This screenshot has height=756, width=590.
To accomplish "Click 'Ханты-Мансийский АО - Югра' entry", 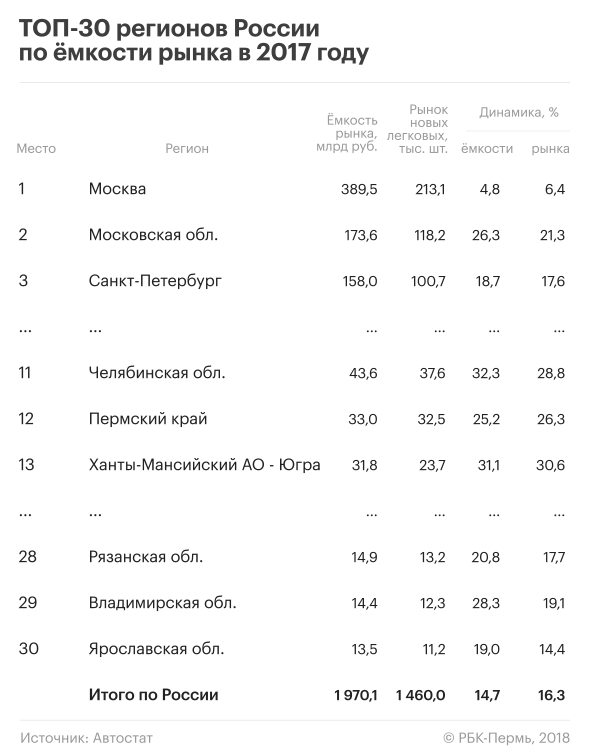I will coord(204,465).
